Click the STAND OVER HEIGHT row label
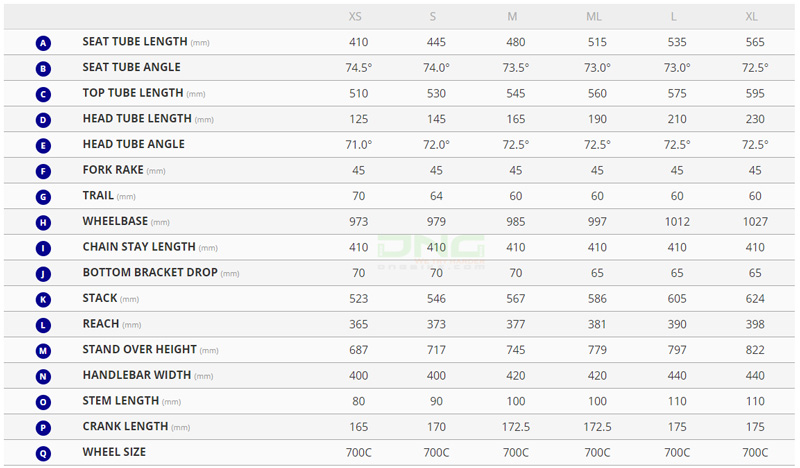Image resolution: width=800 pixels, height=468 pixels. coord(139,350)
